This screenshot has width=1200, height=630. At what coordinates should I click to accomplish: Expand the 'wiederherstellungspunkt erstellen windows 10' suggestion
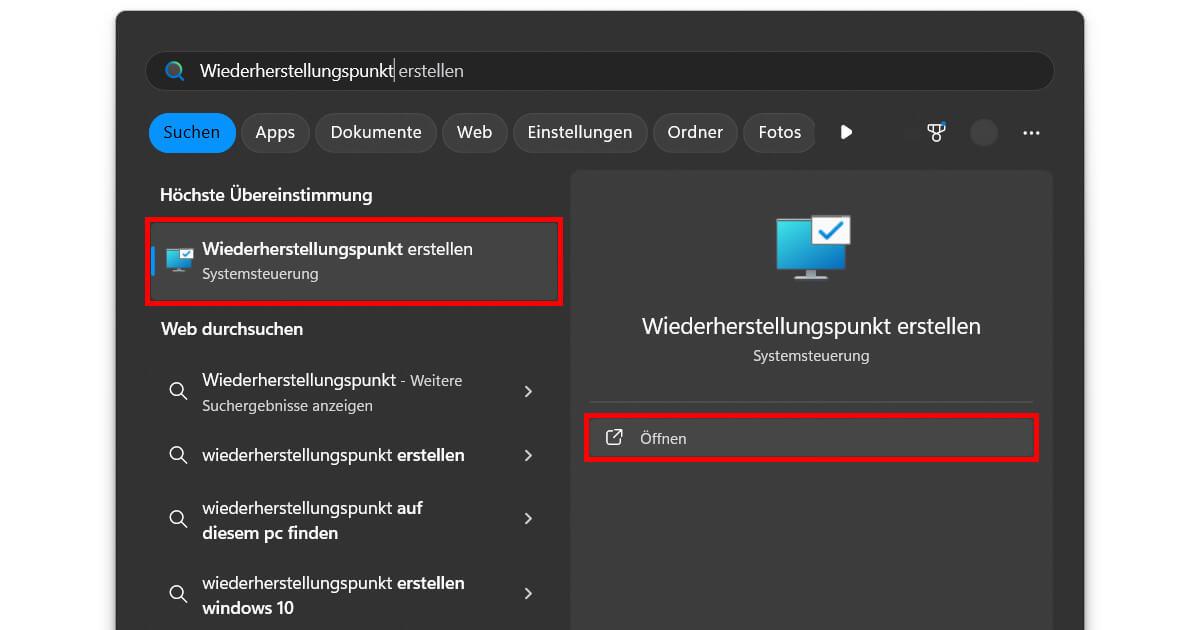pos(528,594)
